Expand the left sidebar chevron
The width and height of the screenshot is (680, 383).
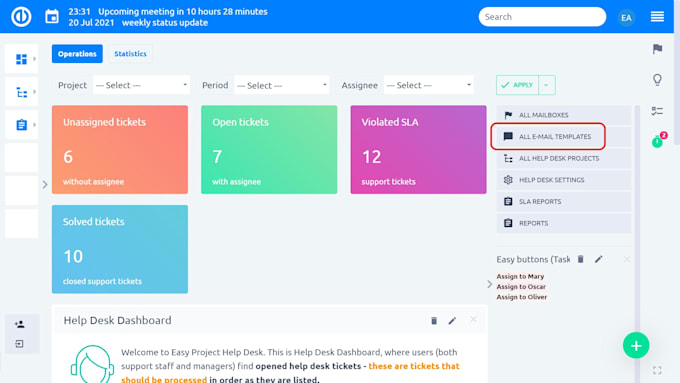[x=45, y=184]
